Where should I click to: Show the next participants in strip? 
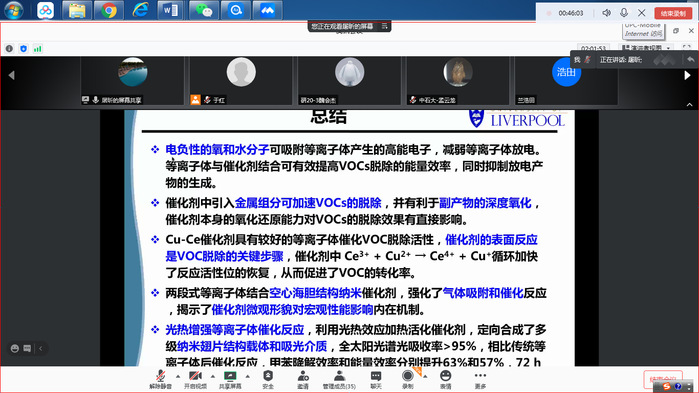click(687, 75)
